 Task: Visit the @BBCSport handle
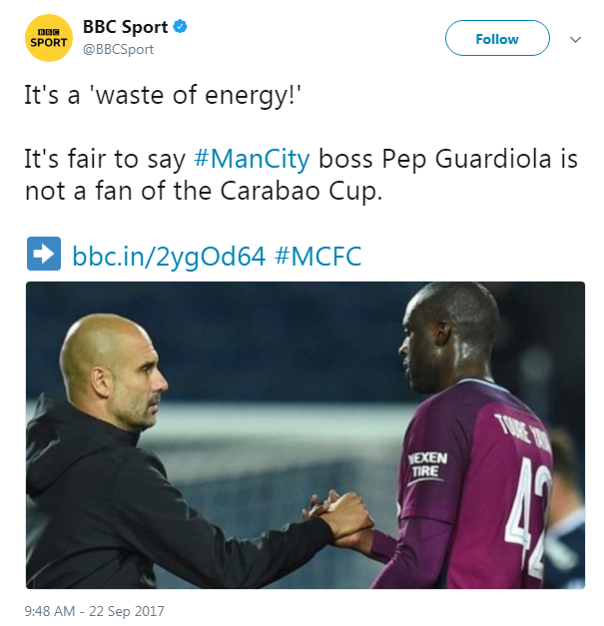[x=118, y=50]
